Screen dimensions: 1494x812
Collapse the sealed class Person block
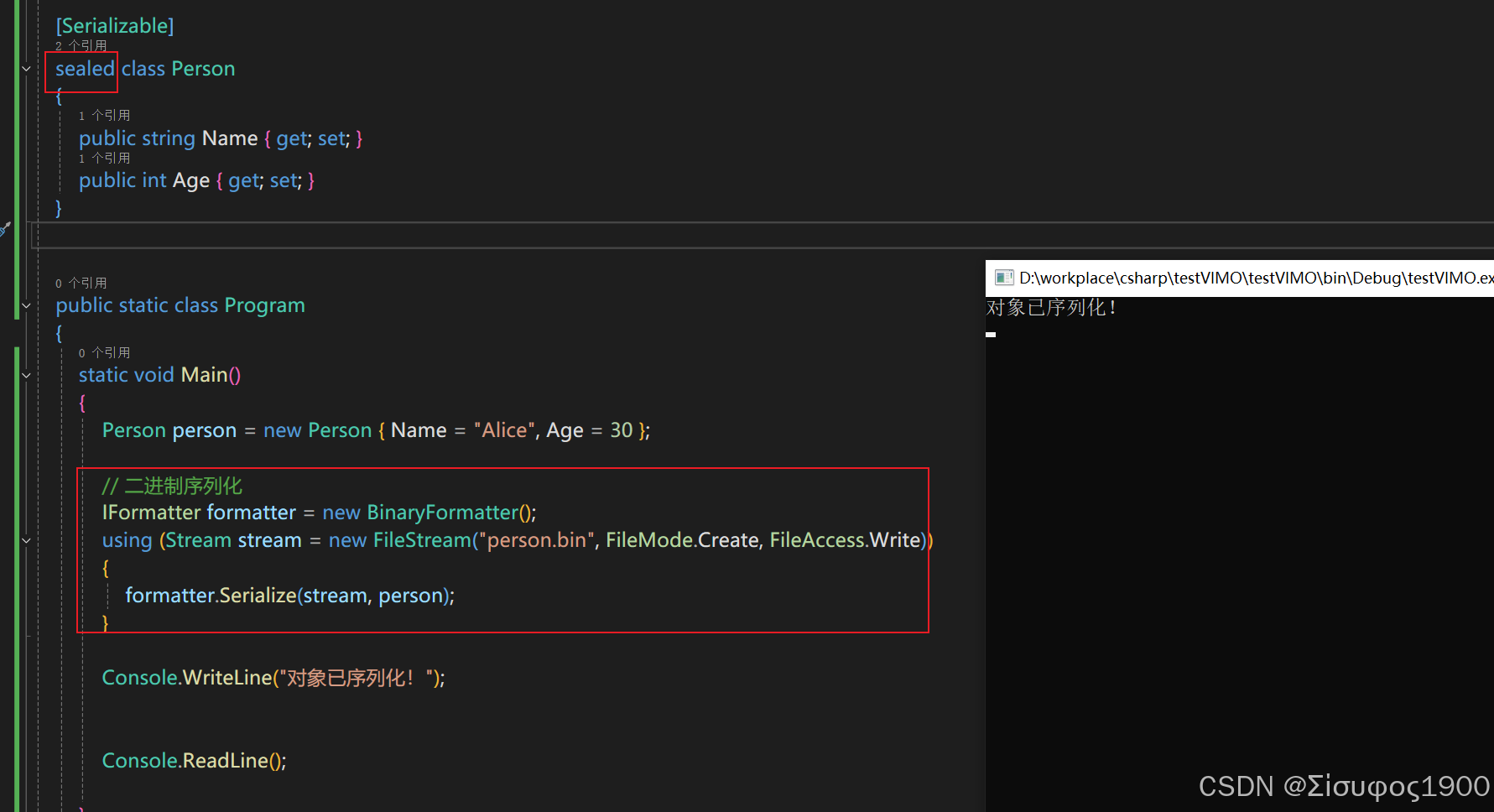[26, 69]
